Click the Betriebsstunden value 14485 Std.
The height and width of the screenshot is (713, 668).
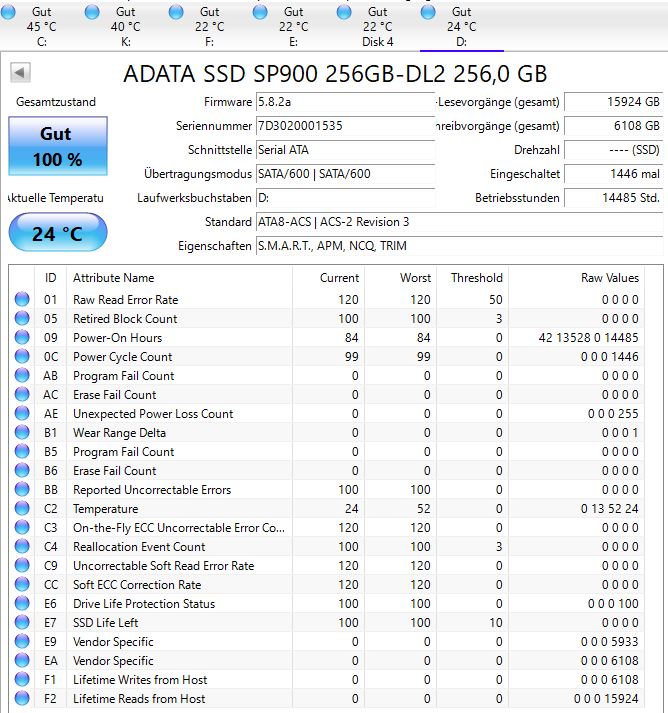(613, 198)
